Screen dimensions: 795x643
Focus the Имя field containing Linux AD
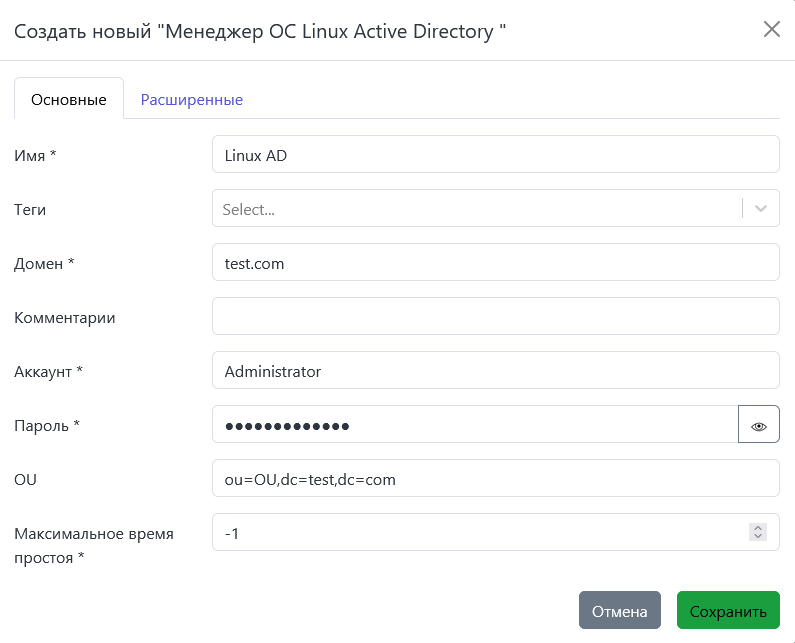(x=495, y=155)
